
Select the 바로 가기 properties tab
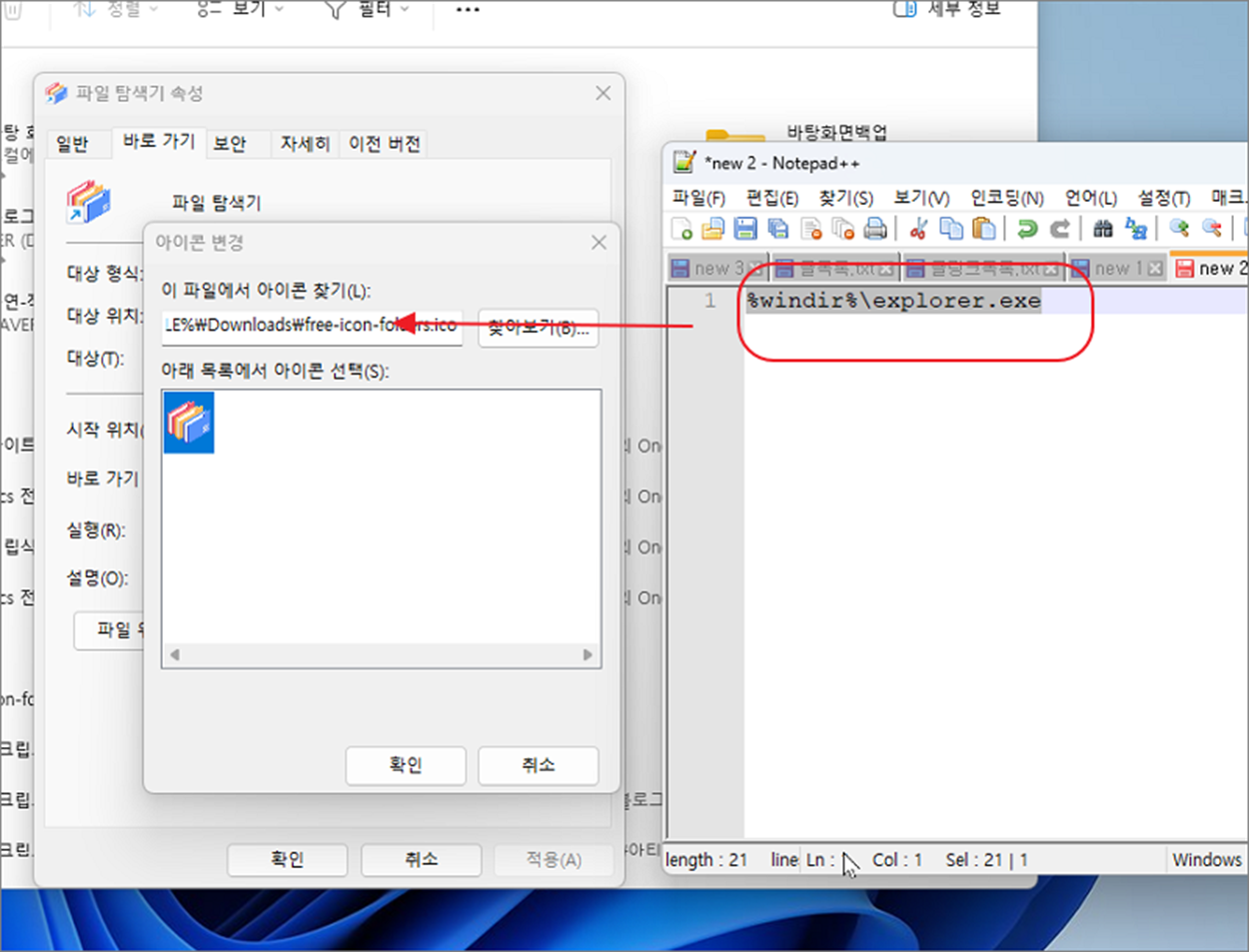point(159,142)
